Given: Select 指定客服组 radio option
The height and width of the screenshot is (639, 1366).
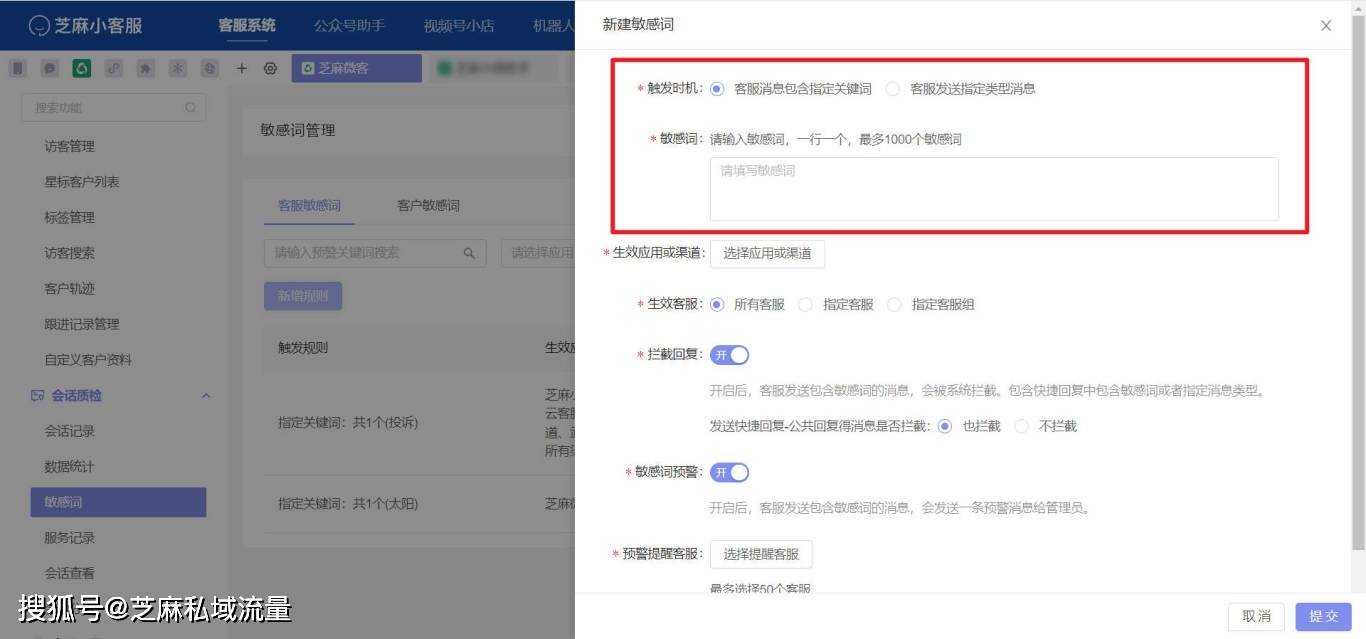Looking at the screenshot, I should (894, 305).
